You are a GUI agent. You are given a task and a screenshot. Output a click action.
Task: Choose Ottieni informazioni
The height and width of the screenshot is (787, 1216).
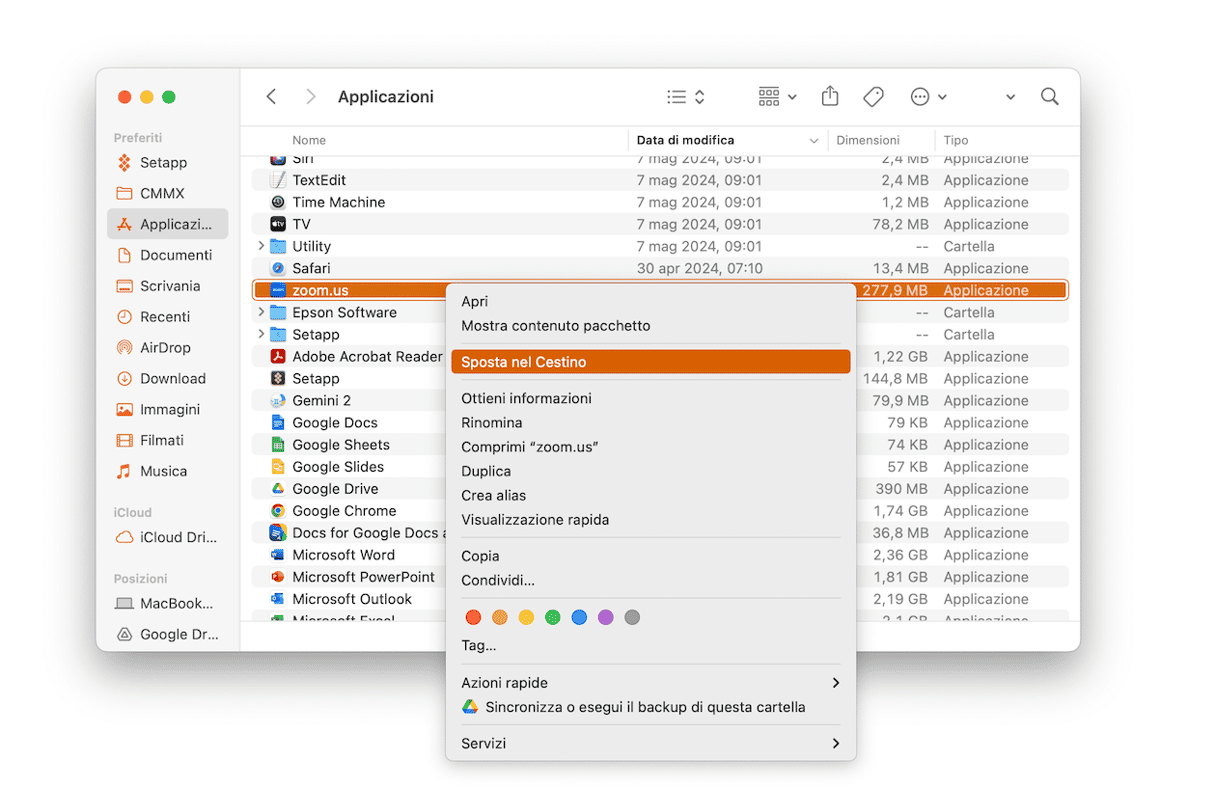coord(650,398)
